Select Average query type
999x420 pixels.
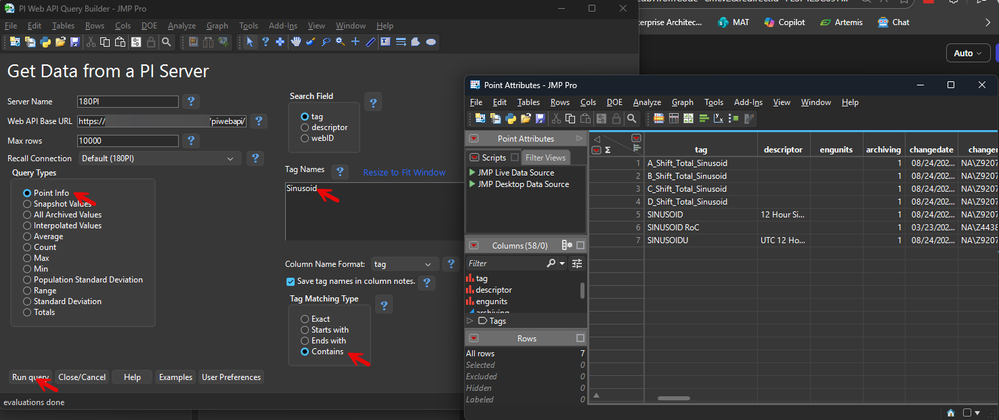pos(43,236)
